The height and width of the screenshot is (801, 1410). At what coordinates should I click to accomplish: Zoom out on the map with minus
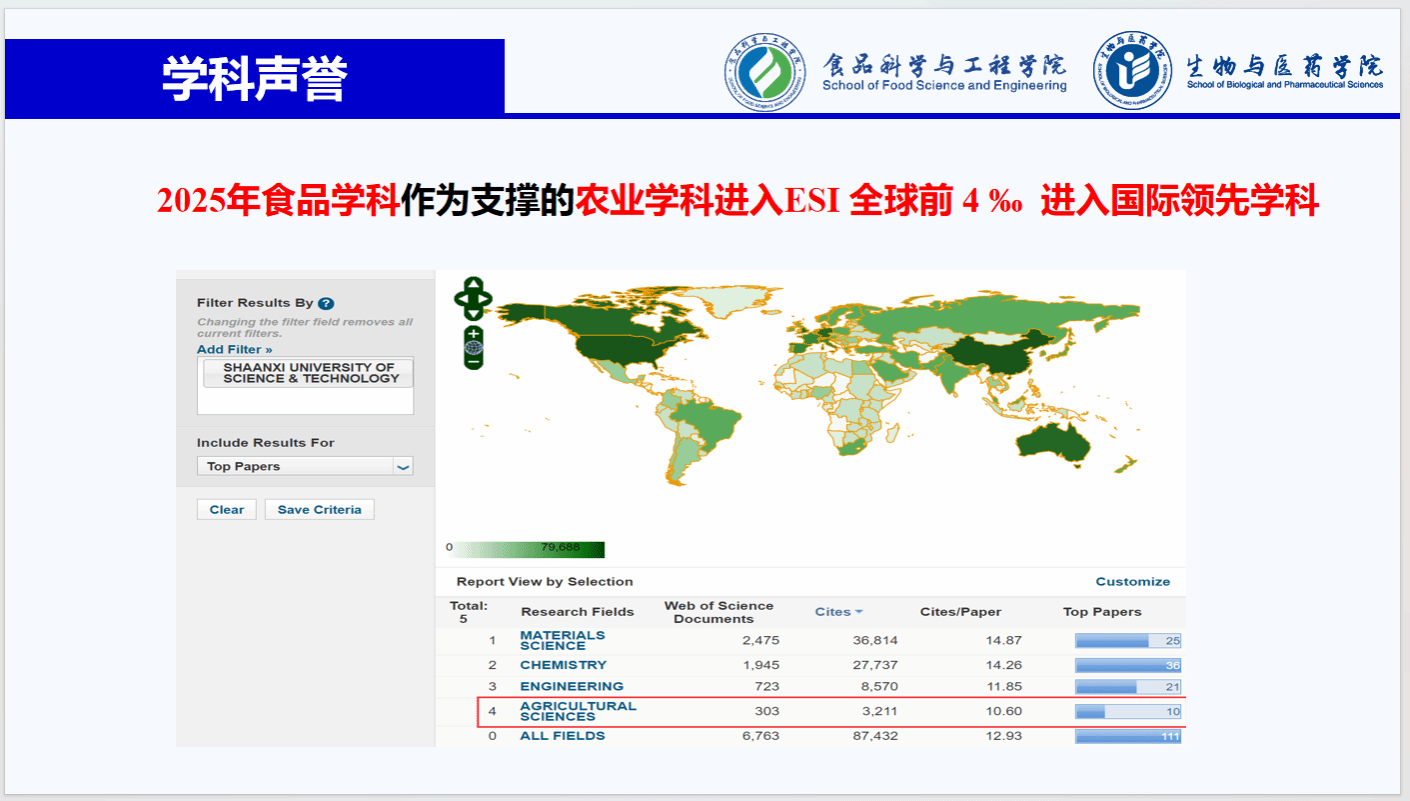[x=474, y=361]
